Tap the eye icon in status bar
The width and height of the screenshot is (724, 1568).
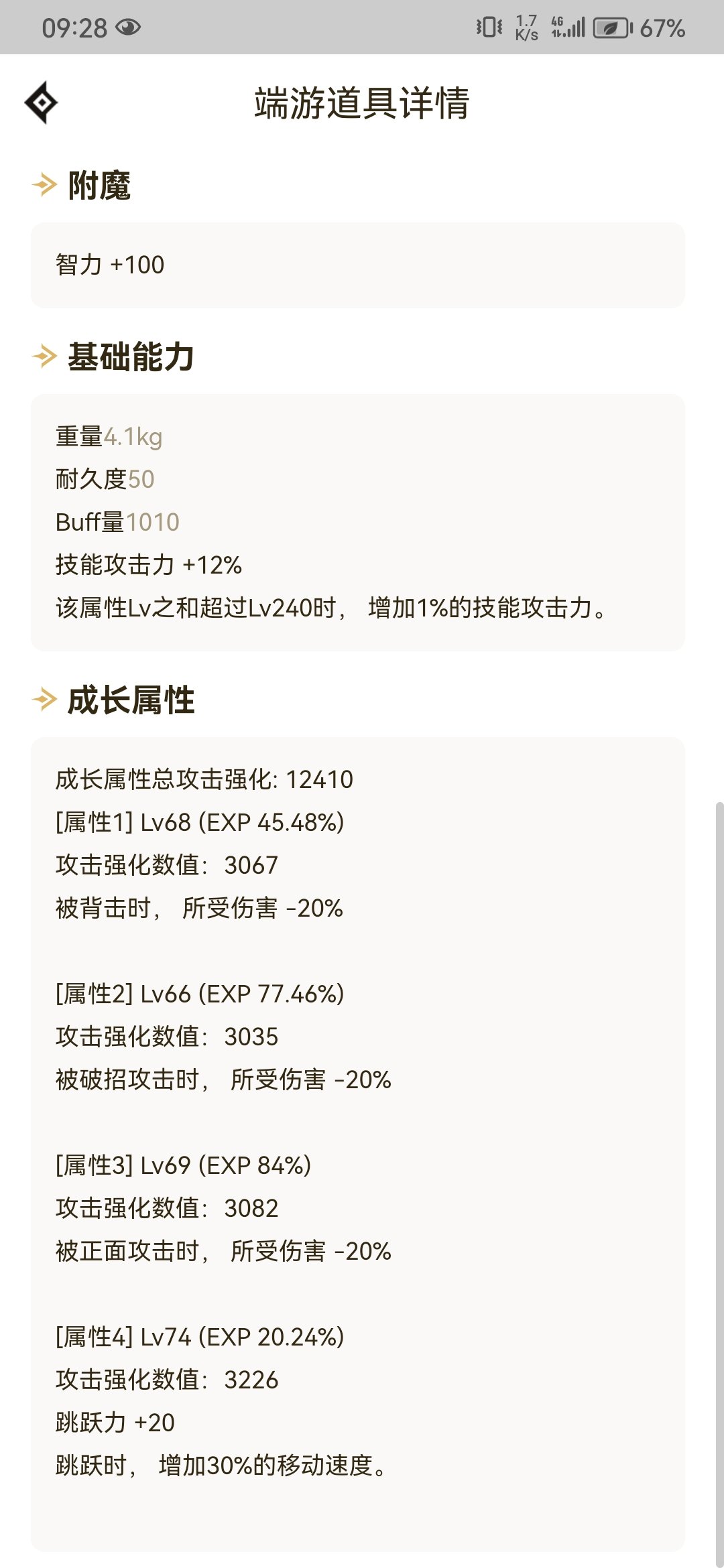click(128, 27)
